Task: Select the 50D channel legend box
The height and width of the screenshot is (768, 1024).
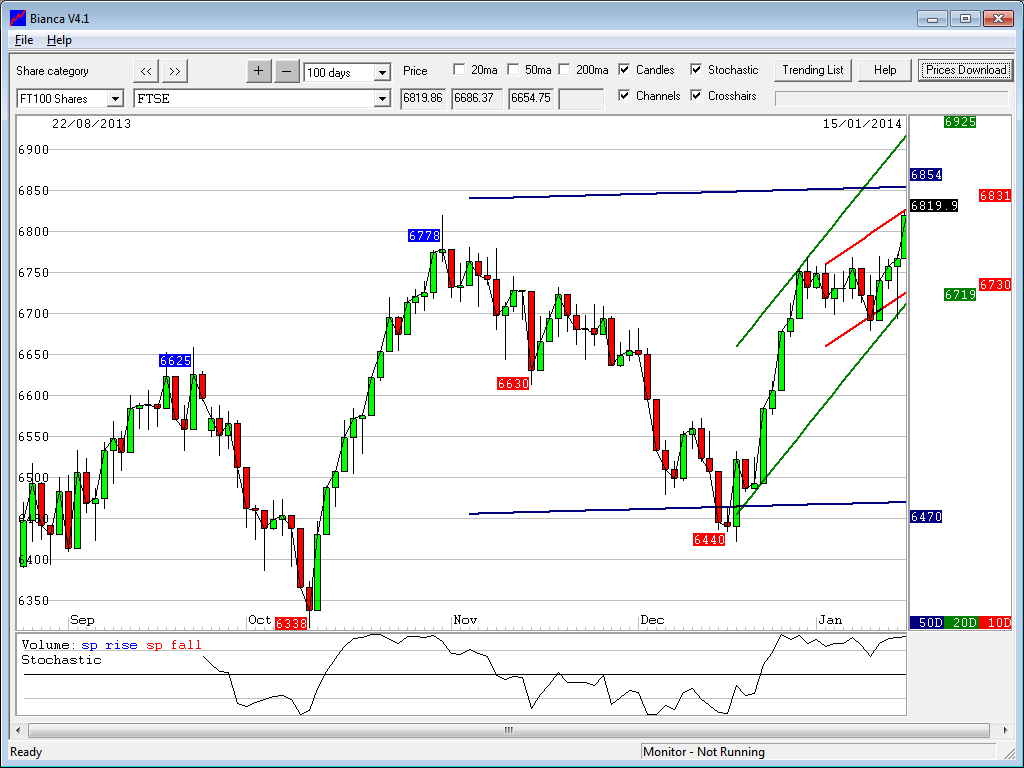Action: (x=930, y=622)
